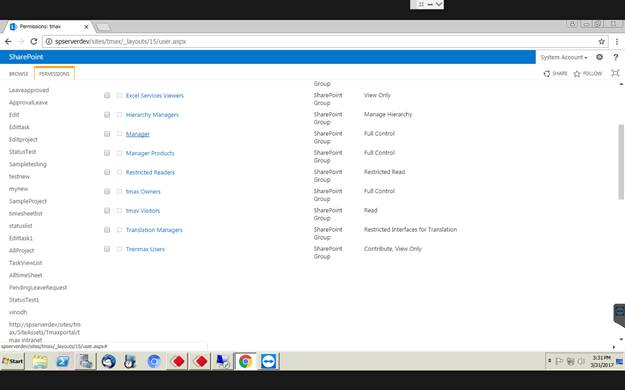Open SharePoint help question mark

(615, 57)
